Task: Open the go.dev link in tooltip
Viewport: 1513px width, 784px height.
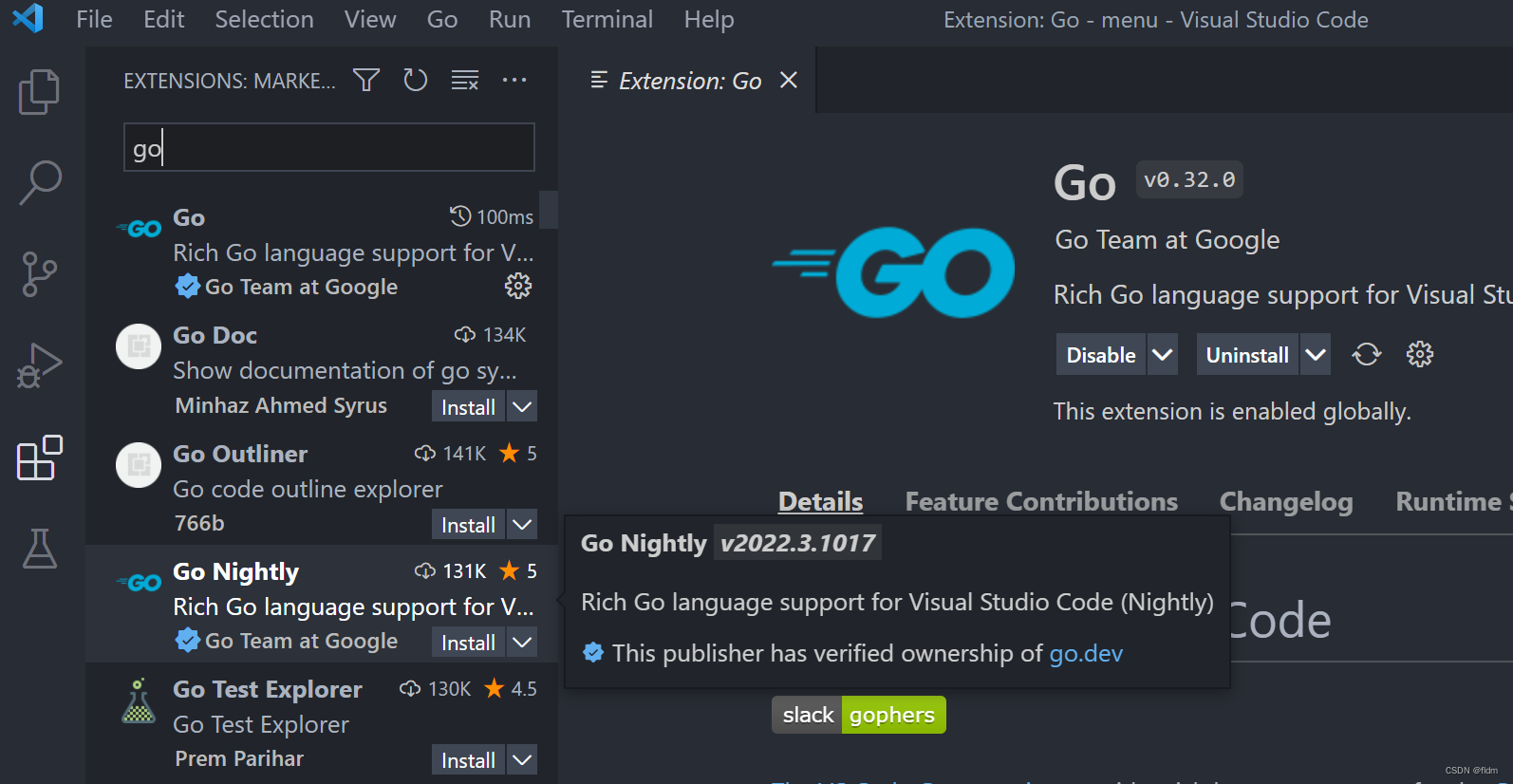Action: [1086, 653]
